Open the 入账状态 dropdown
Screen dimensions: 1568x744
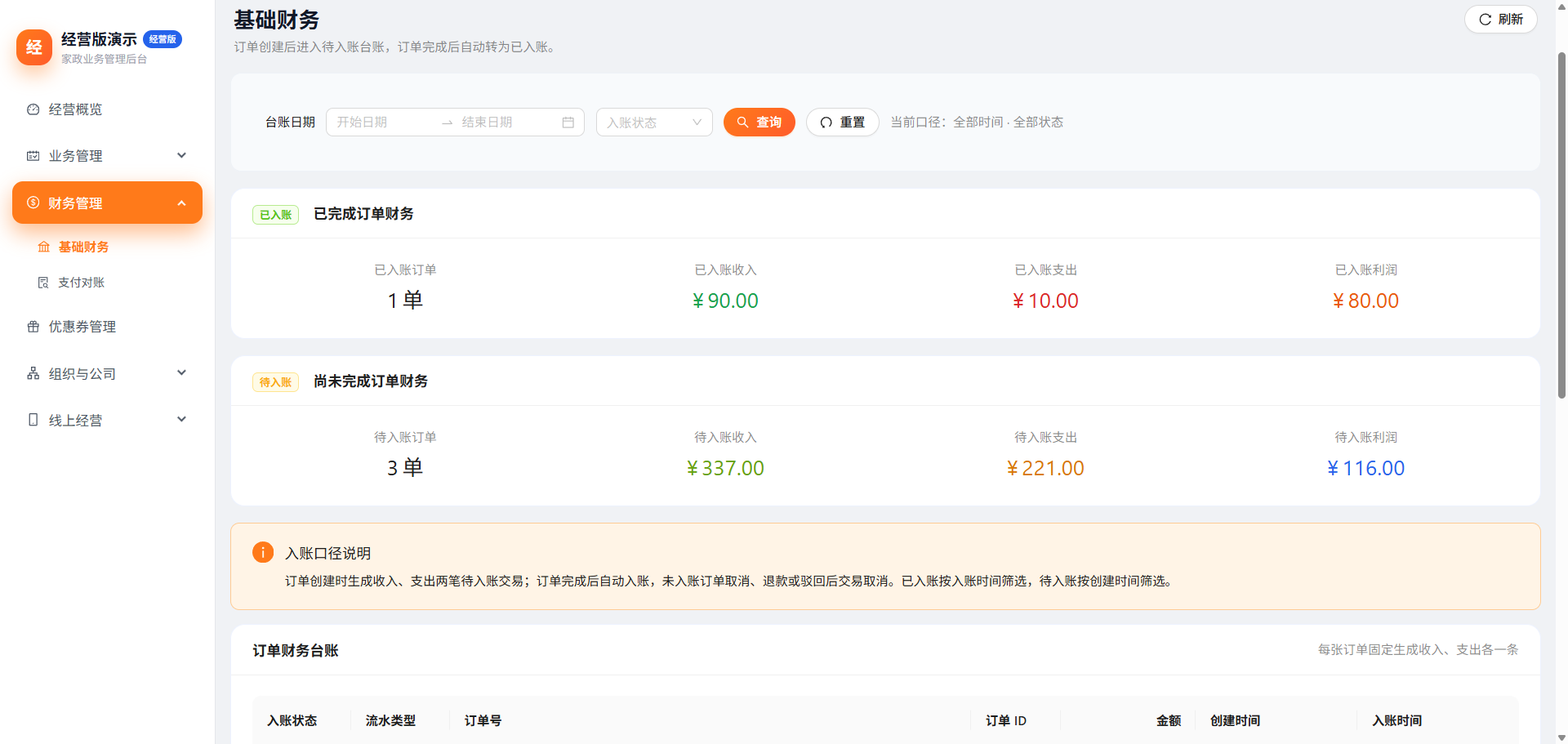[654, 123]
